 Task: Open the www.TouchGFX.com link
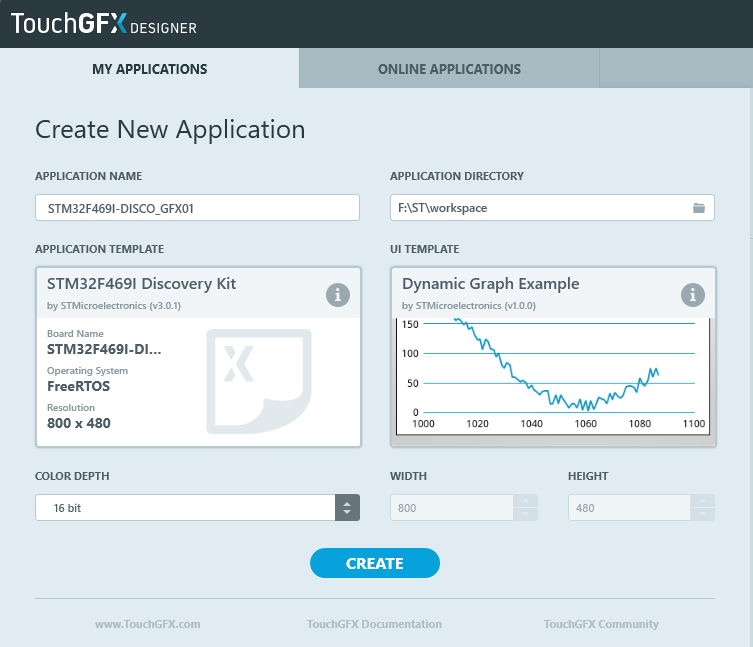(x=147, y=624)
